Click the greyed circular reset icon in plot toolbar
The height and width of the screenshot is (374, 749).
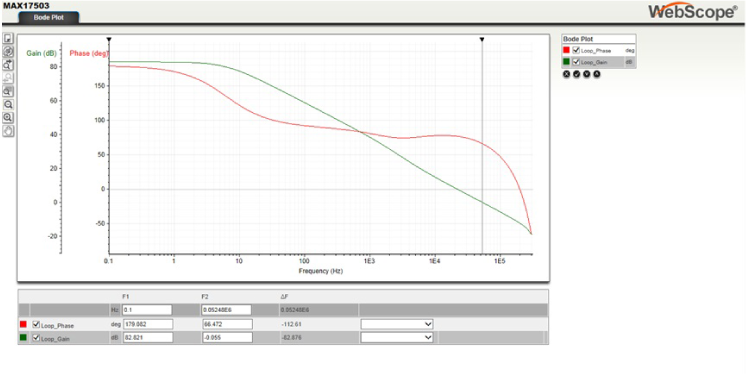[8, 52]
